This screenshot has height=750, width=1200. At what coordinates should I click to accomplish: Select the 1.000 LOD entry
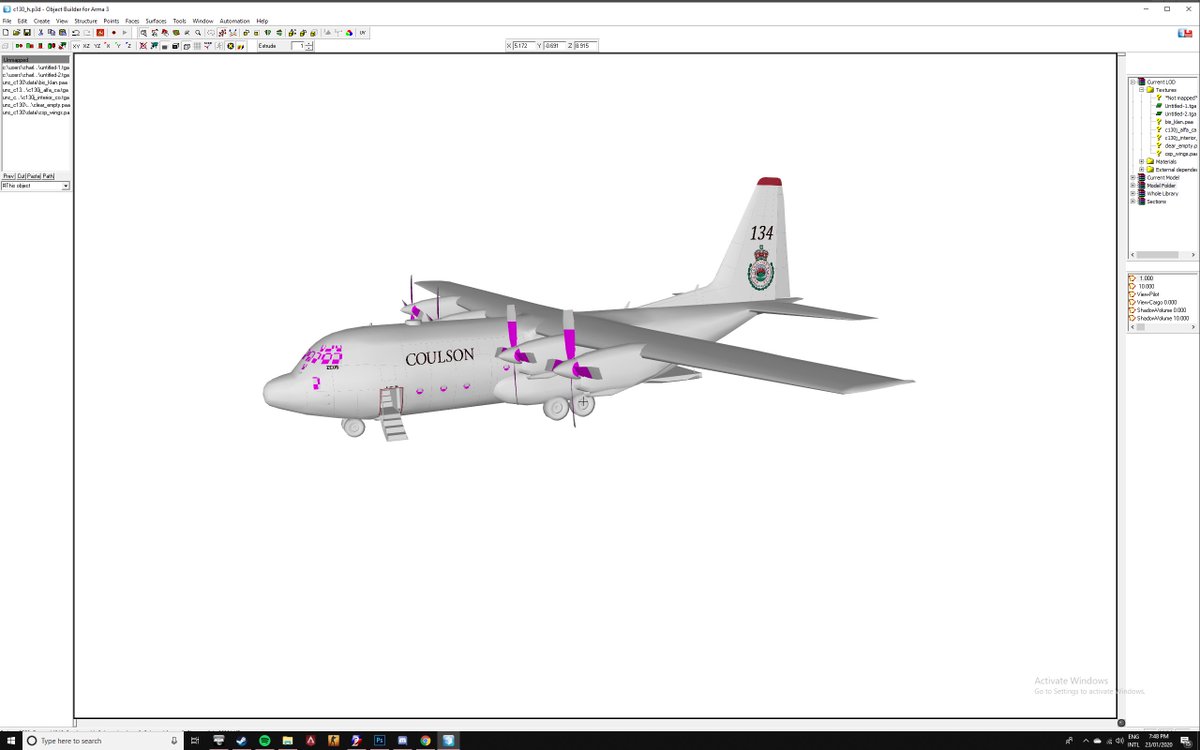click(1146, 278)
